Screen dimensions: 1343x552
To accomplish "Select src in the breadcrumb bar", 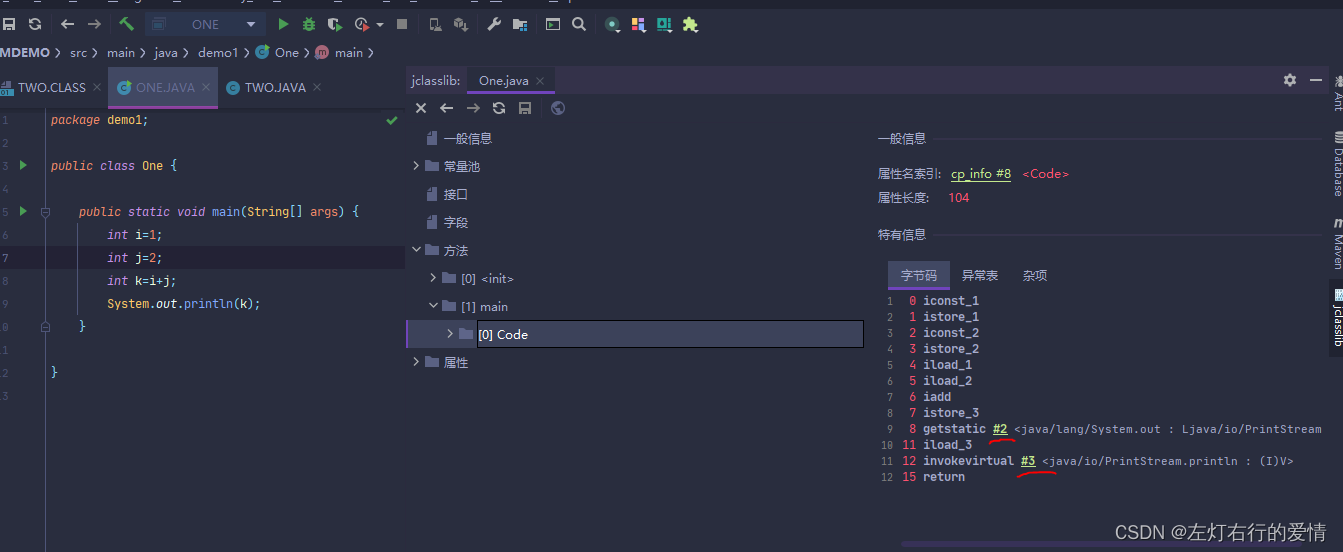I will pos(78,52).
